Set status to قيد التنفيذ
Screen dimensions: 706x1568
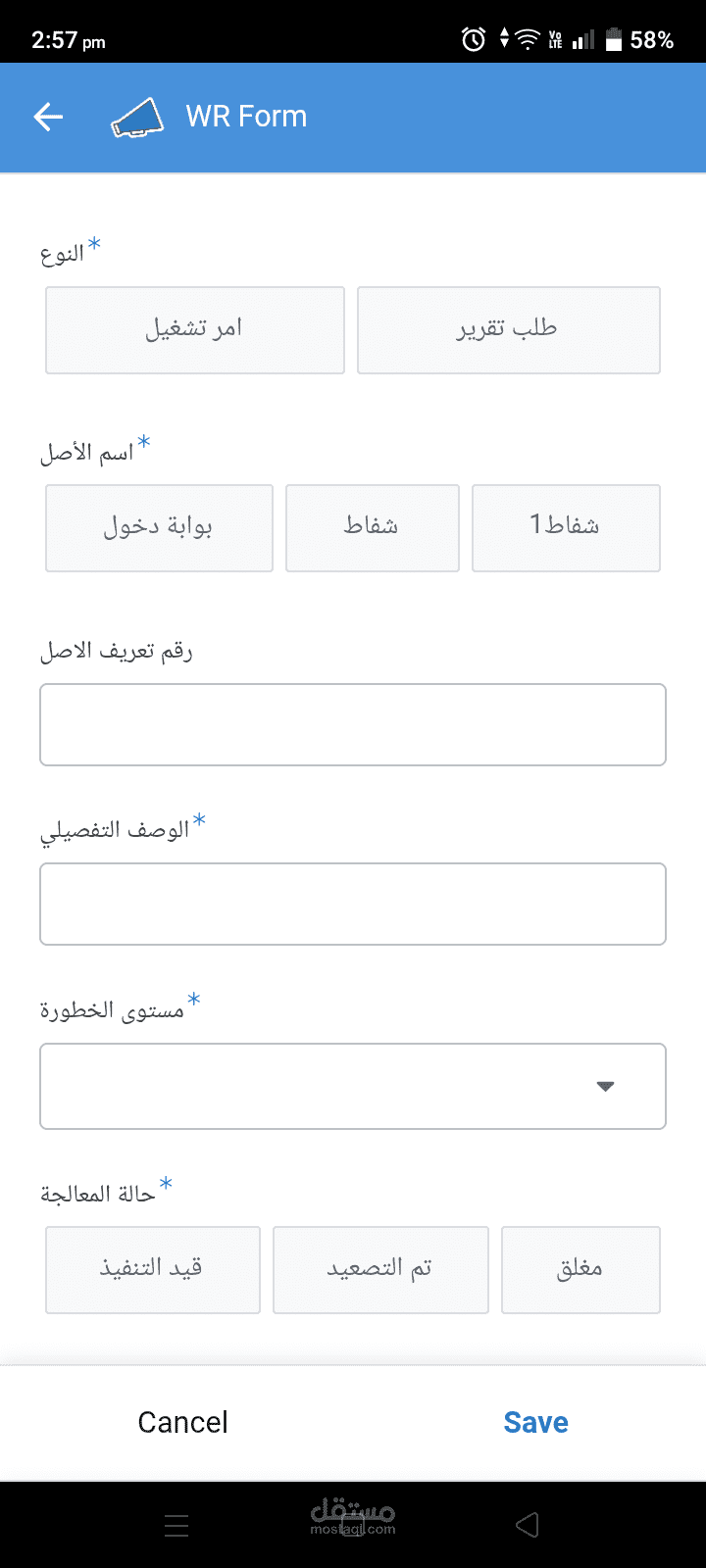pos(153,1269)
